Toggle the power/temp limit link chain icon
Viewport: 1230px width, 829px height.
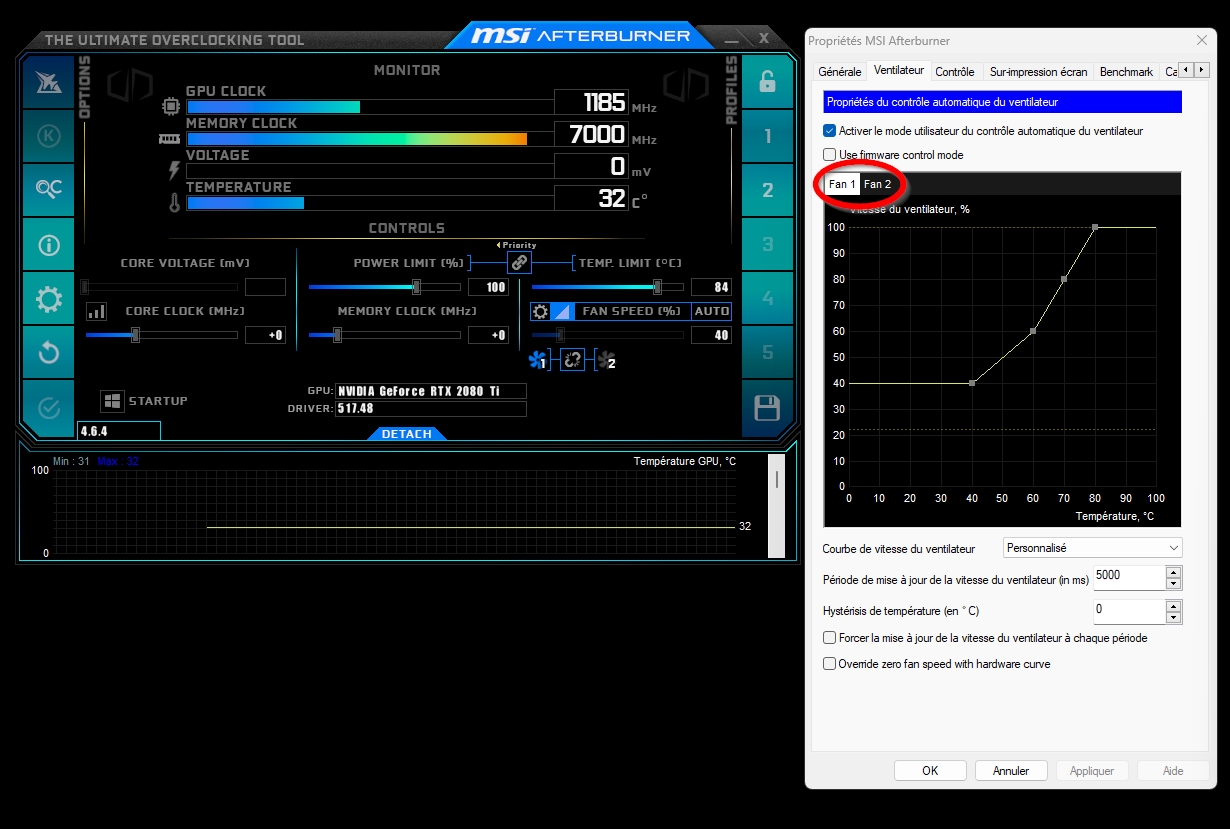[519, 262]
